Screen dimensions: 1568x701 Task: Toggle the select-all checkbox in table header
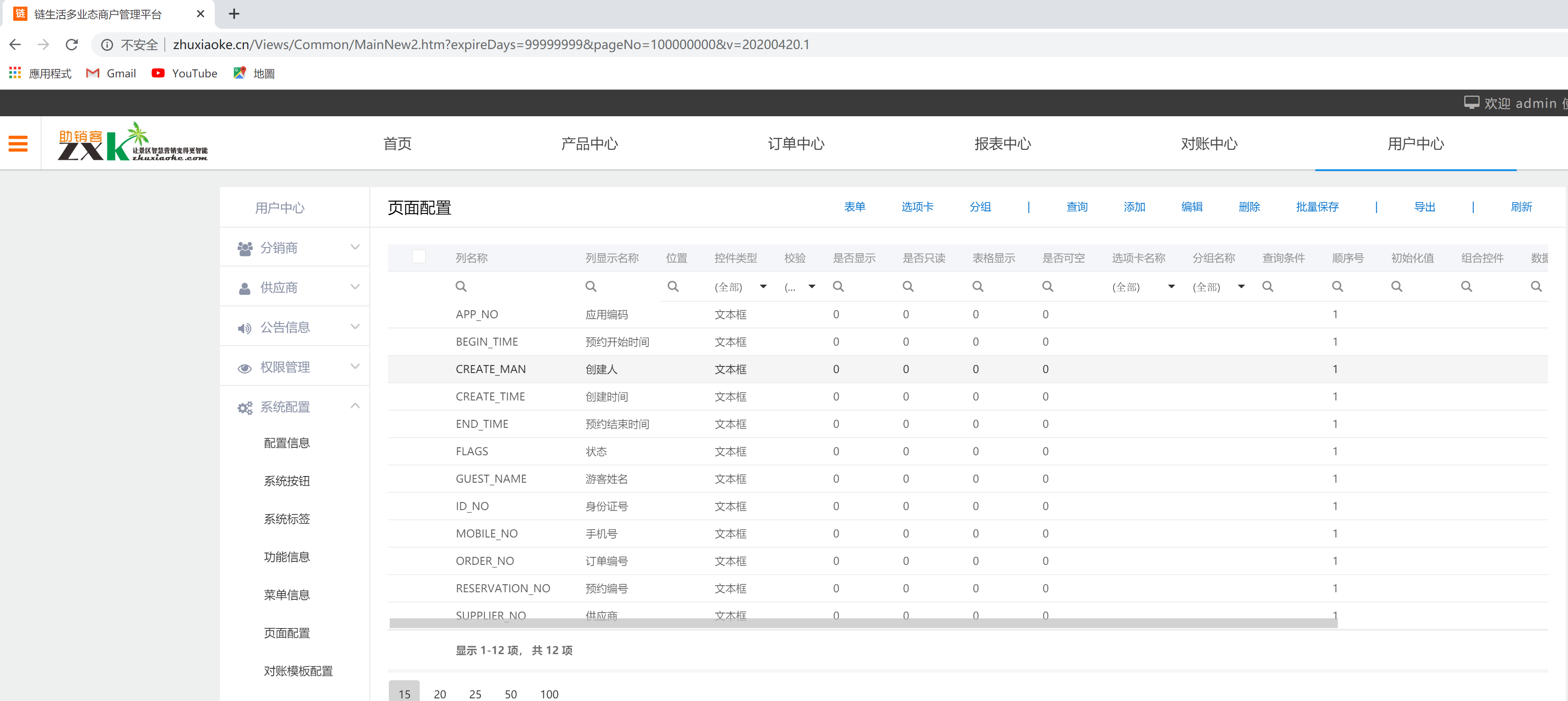point(419,256)
